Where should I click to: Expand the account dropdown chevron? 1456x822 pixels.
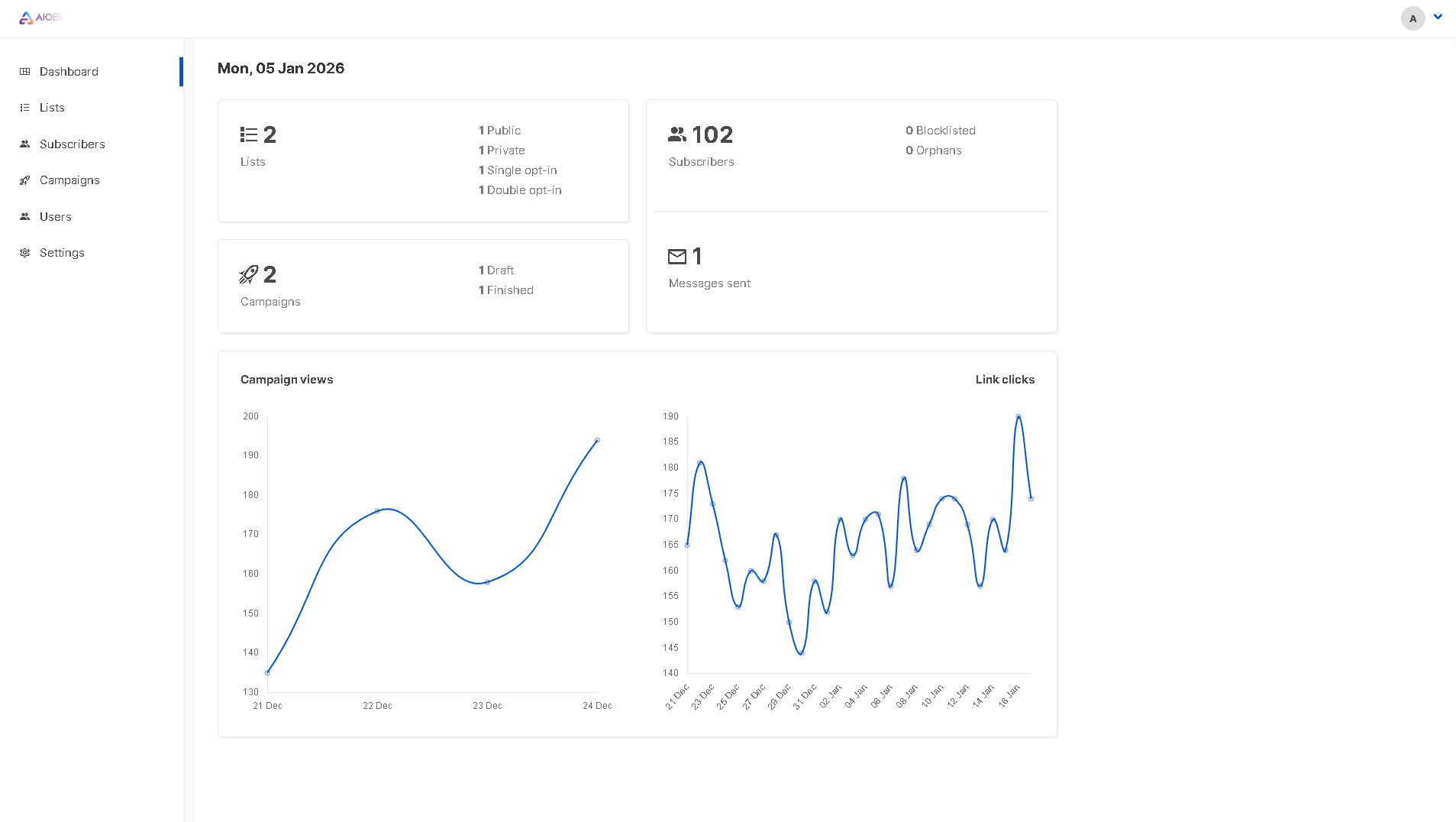pyautogui.click(x=1438, y=17)
